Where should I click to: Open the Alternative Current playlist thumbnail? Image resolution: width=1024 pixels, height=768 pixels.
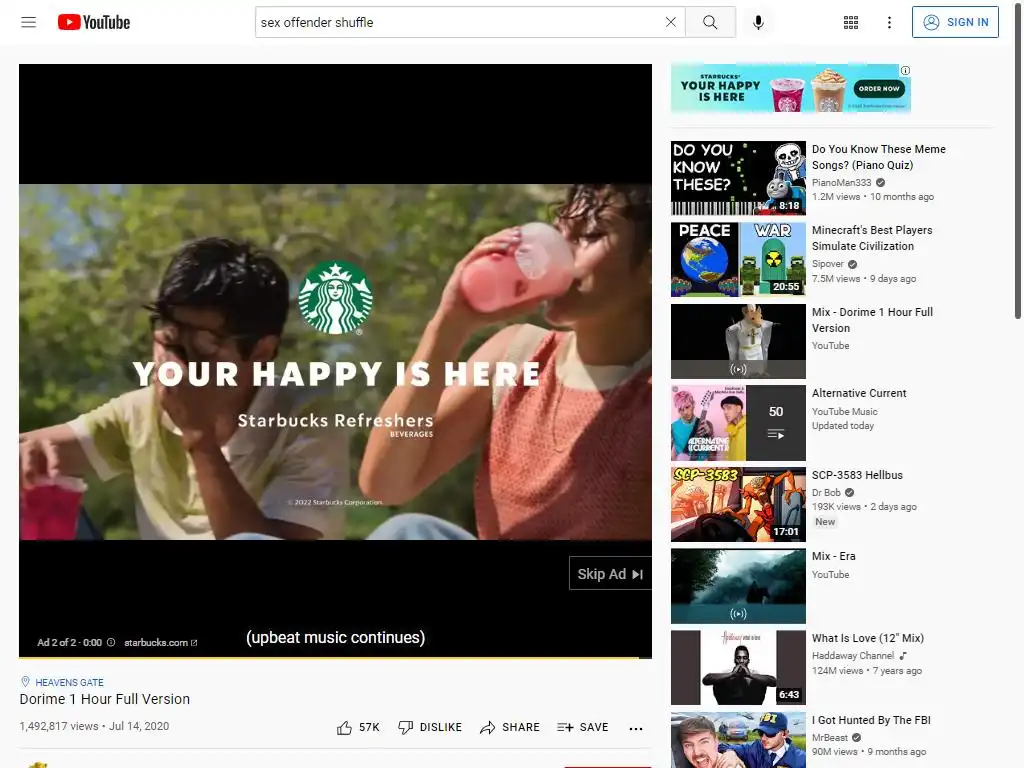tap(738, 423)
